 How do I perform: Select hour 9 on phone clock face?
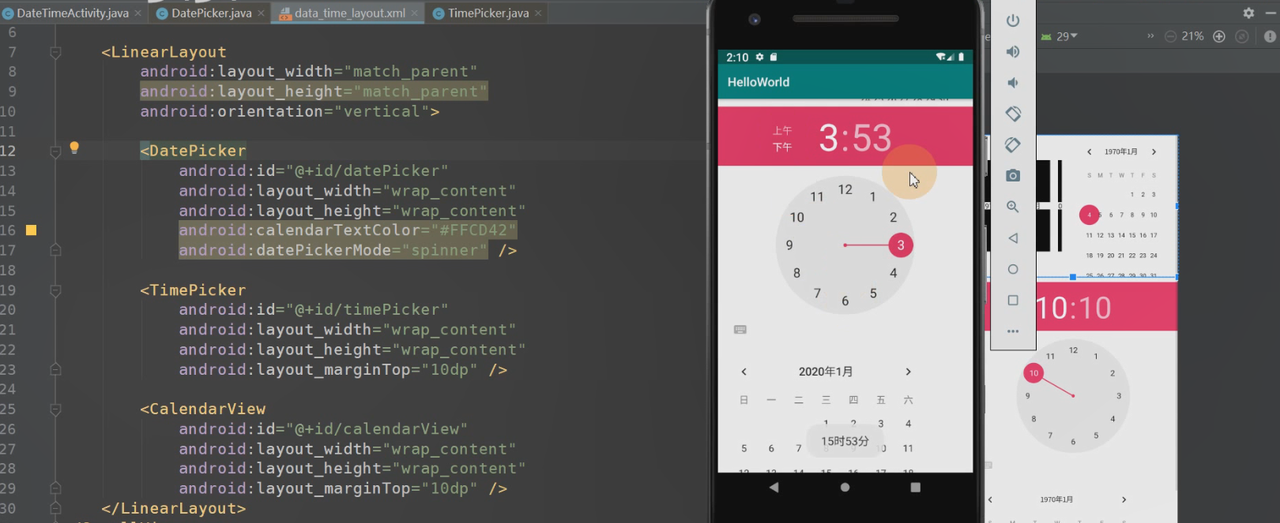tap(789, 245)
